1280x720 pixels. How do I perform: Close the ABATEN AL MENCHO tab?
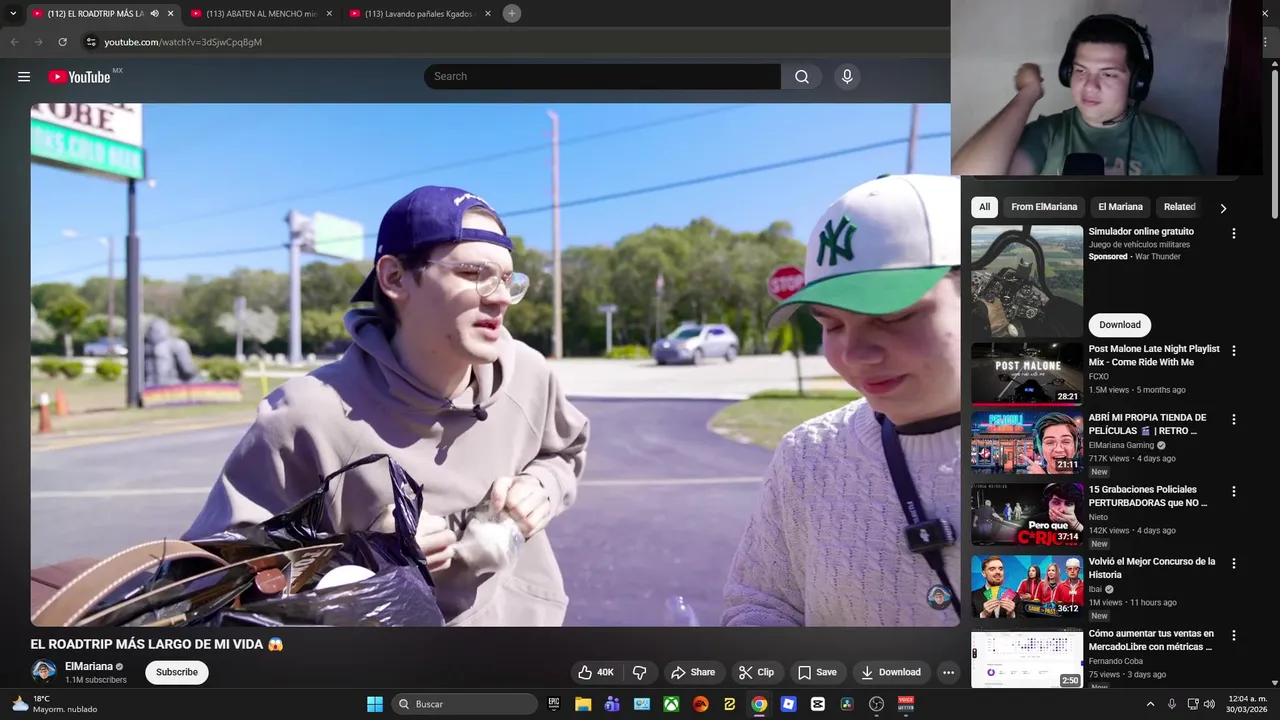point(329,13)
